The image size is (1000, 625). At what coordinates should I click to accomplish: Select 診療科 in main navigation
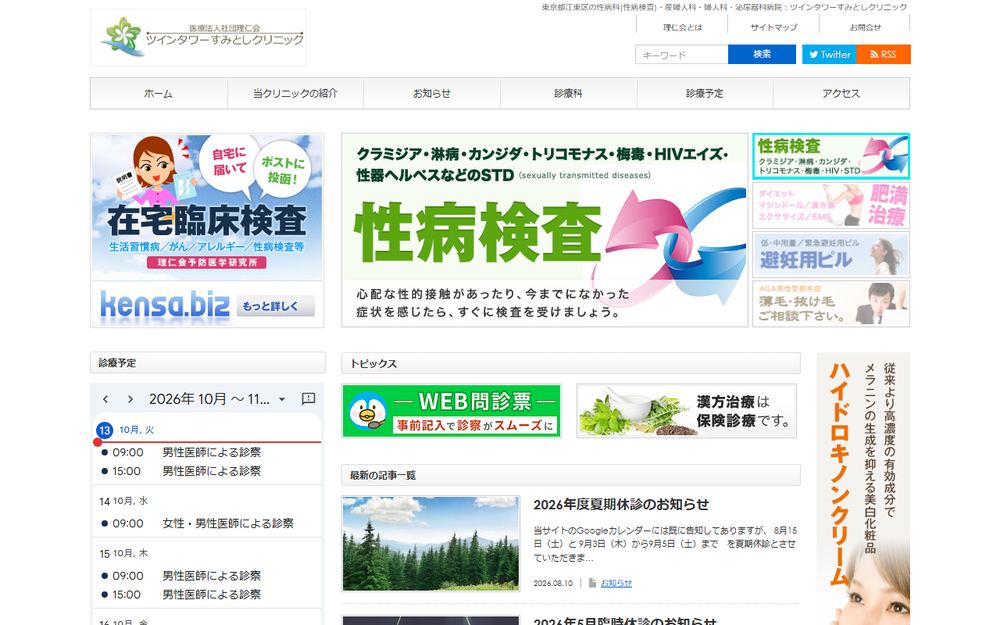(568, 93)
